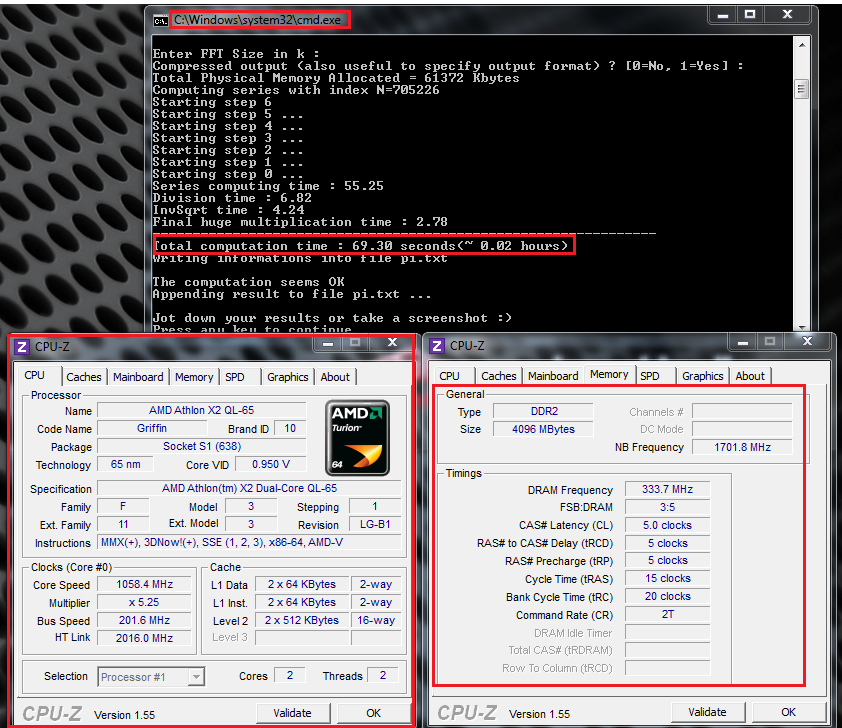Click the Brand ID value '10'
This screenshot has width=842, height=728.
(290, 428)
